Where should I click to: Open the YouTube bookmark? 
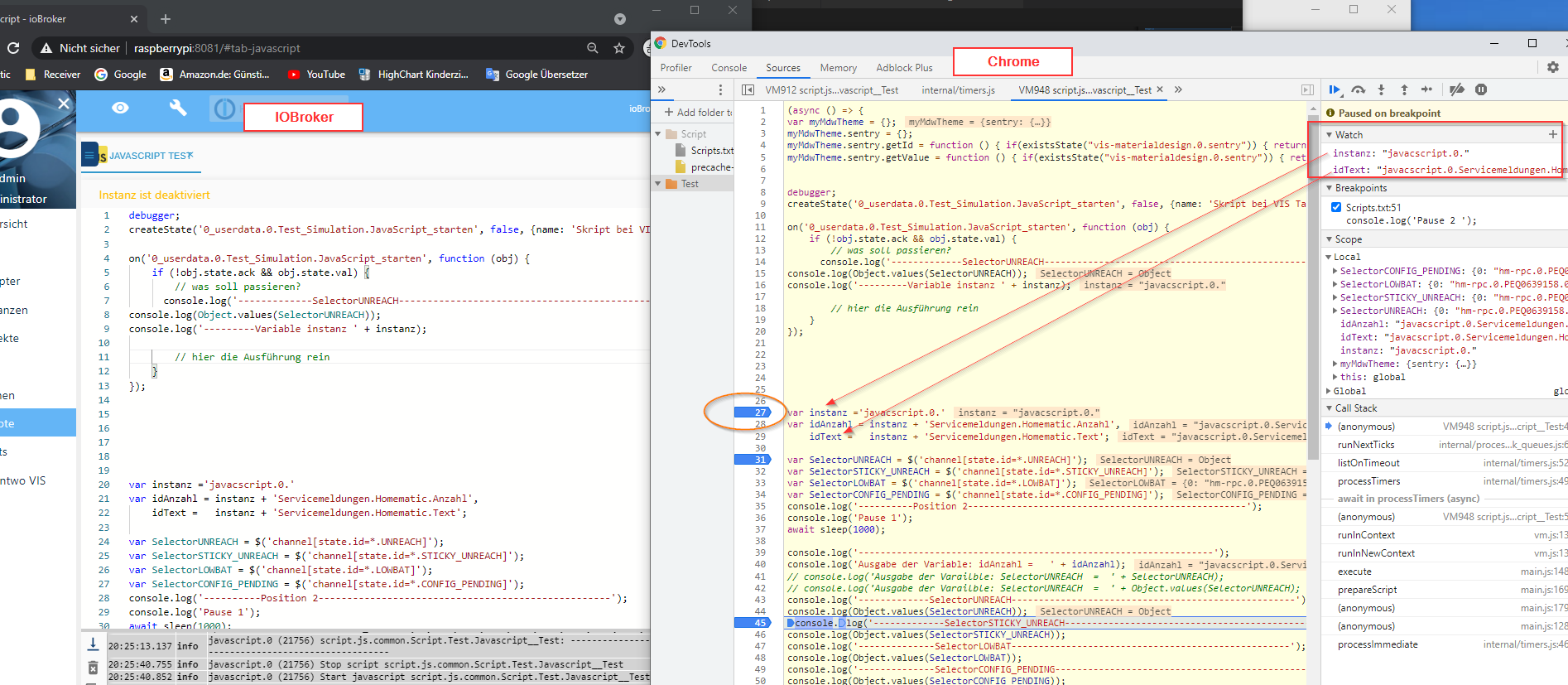316,75
